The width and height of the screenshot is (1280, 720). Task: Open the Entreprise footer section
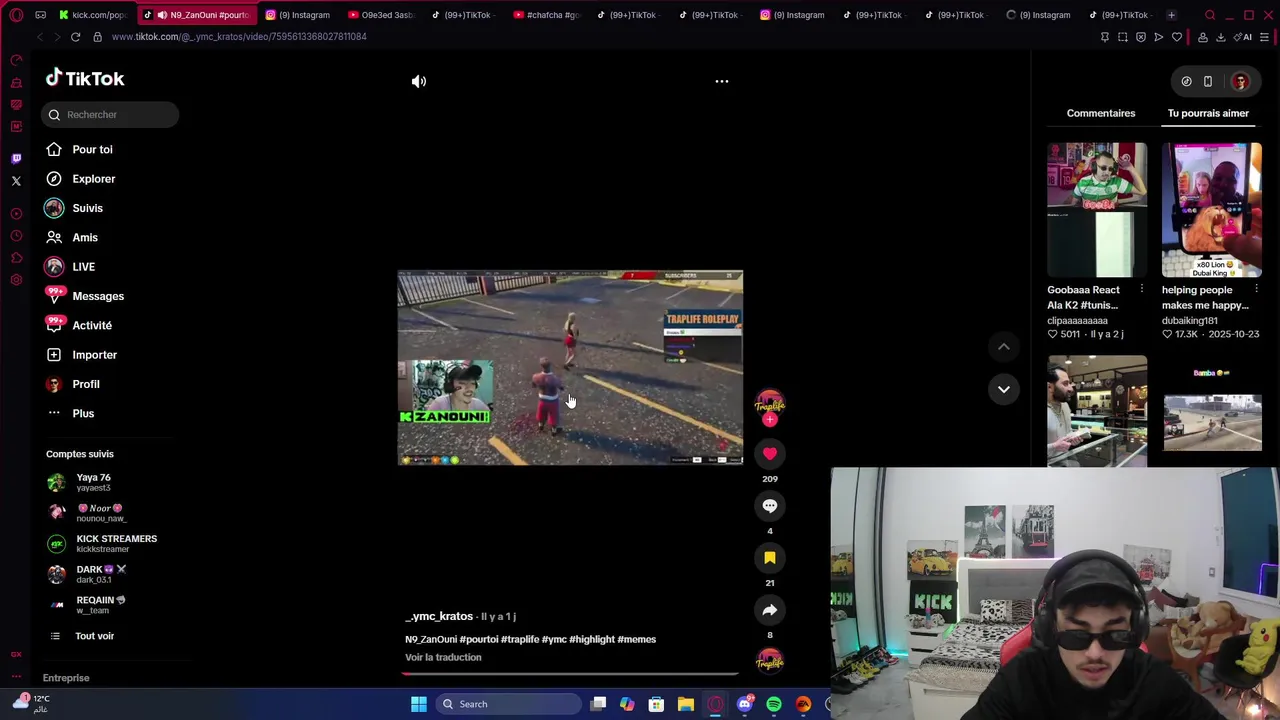[66, 678]
